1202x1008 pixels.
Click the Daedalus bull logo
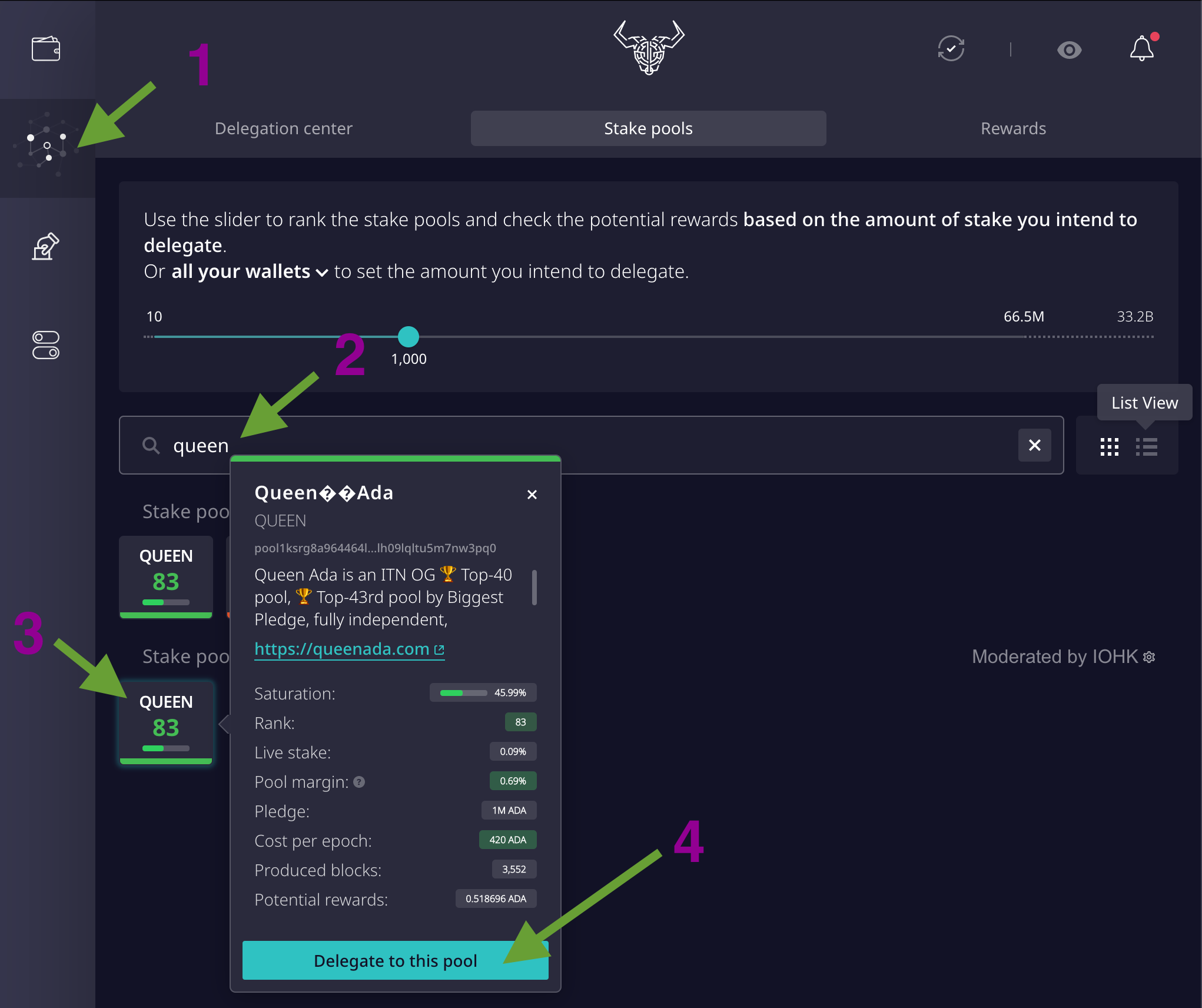coord(649,47)
